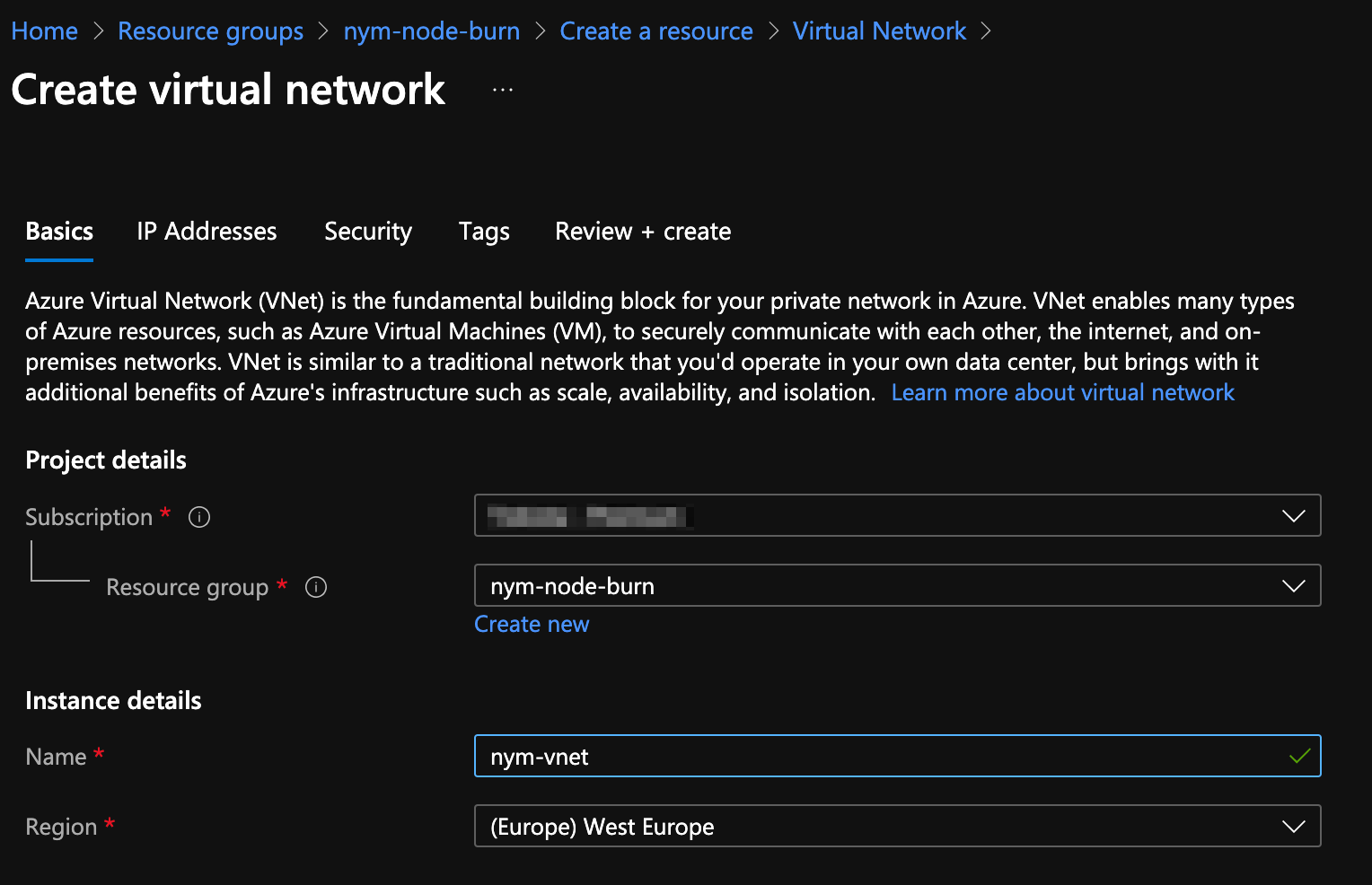Screen dimensions: 1372x885
Task: Open the Region selection dropdown
Action: point(1293,826)
